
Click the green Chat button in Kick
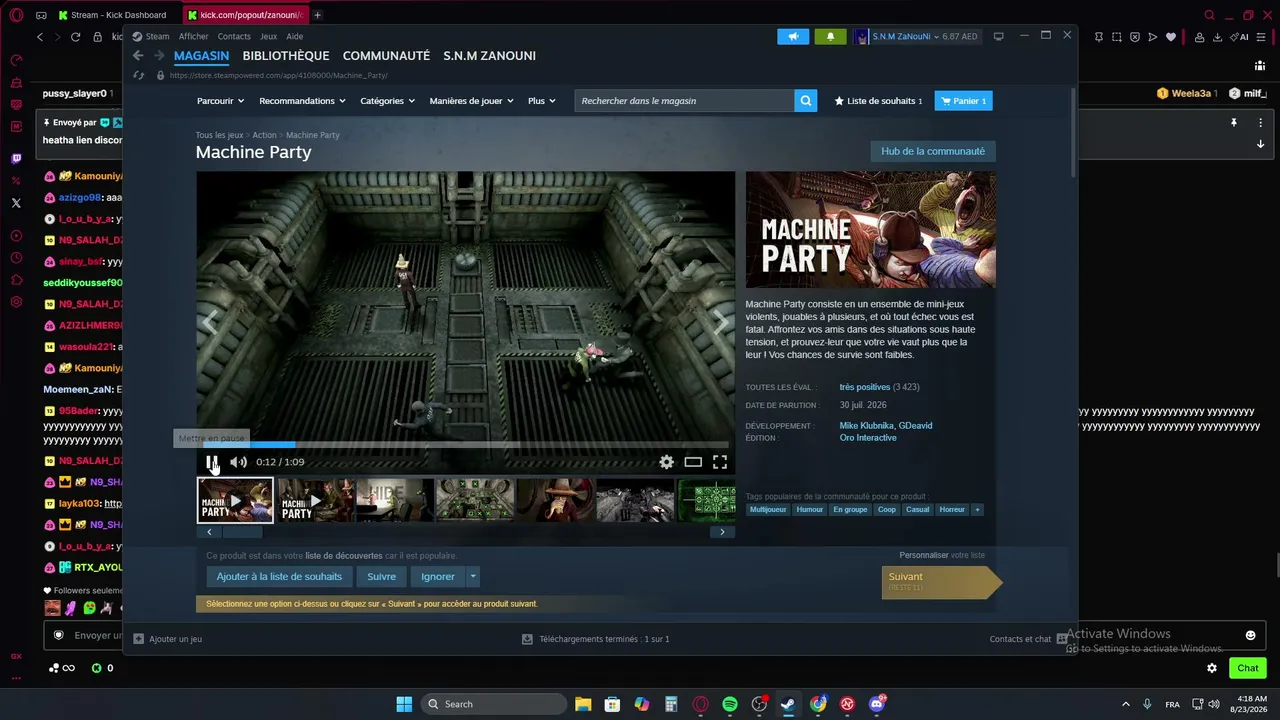point(1248,668)
